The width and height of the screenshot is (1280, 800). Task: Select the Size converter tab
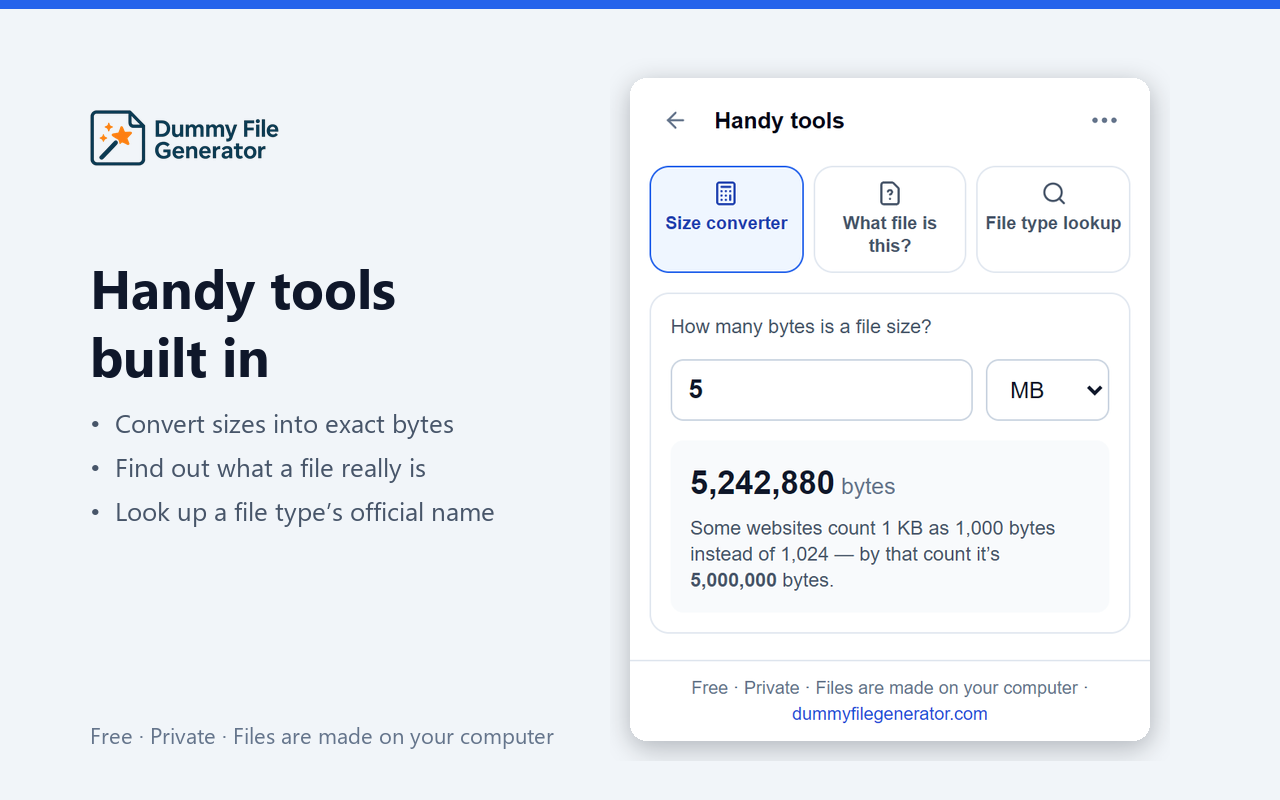click(x=727, y=219)
